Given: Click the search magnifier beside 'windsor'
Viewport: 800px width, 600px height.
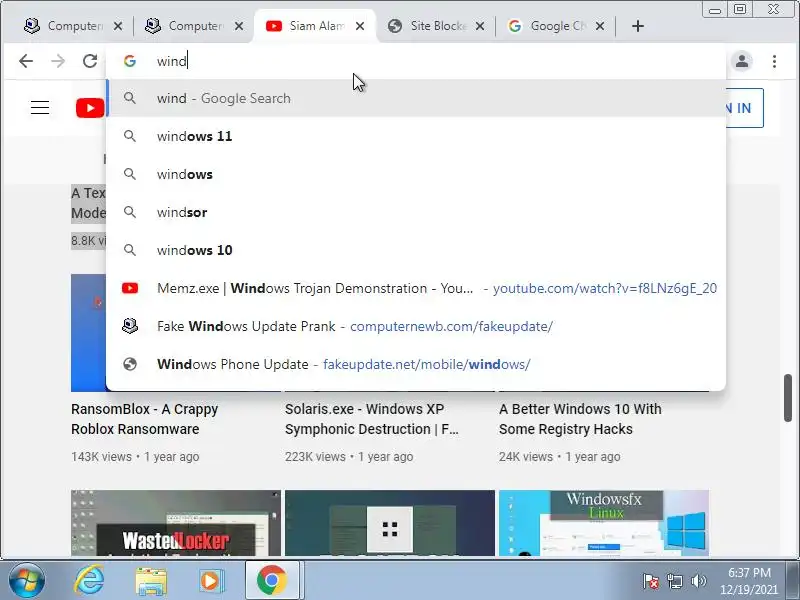Looking at the screenshot, I should pyautogui.click(x=130, y=212).
